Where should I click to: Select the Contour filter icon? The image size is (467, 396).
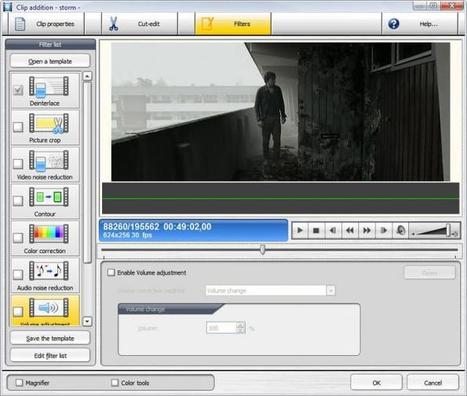point(49,197)
